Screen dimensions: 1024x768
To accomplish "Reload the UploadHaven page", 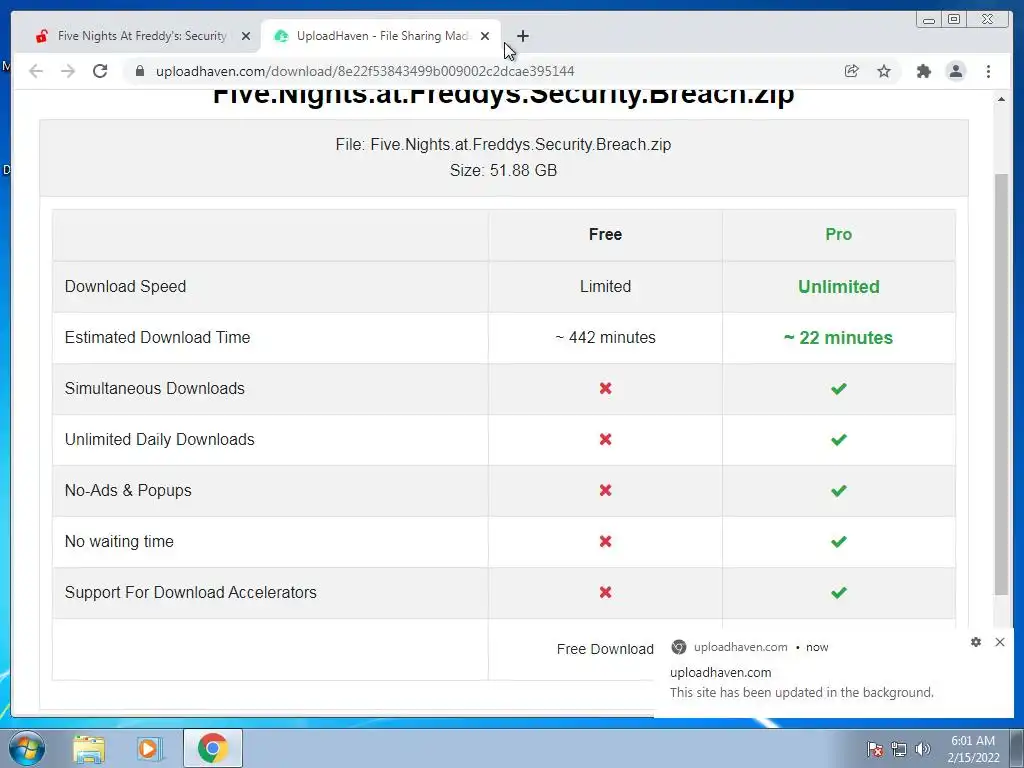I will coord(100,71).
